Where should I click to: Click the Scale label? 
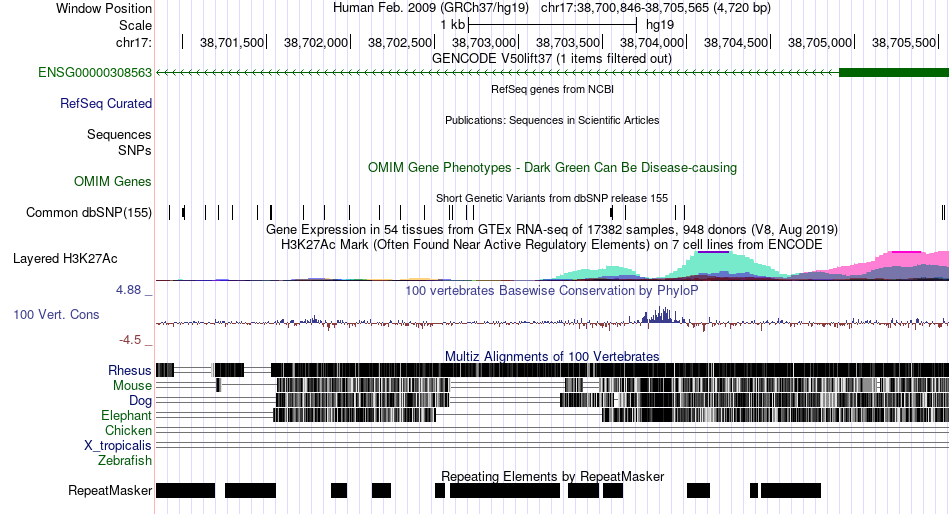point(135,25)
